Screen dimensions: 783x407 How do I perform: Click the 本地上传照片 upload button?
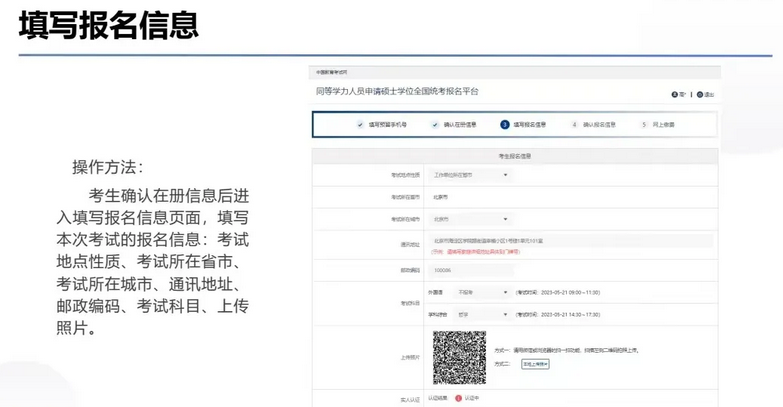point(535,365)
